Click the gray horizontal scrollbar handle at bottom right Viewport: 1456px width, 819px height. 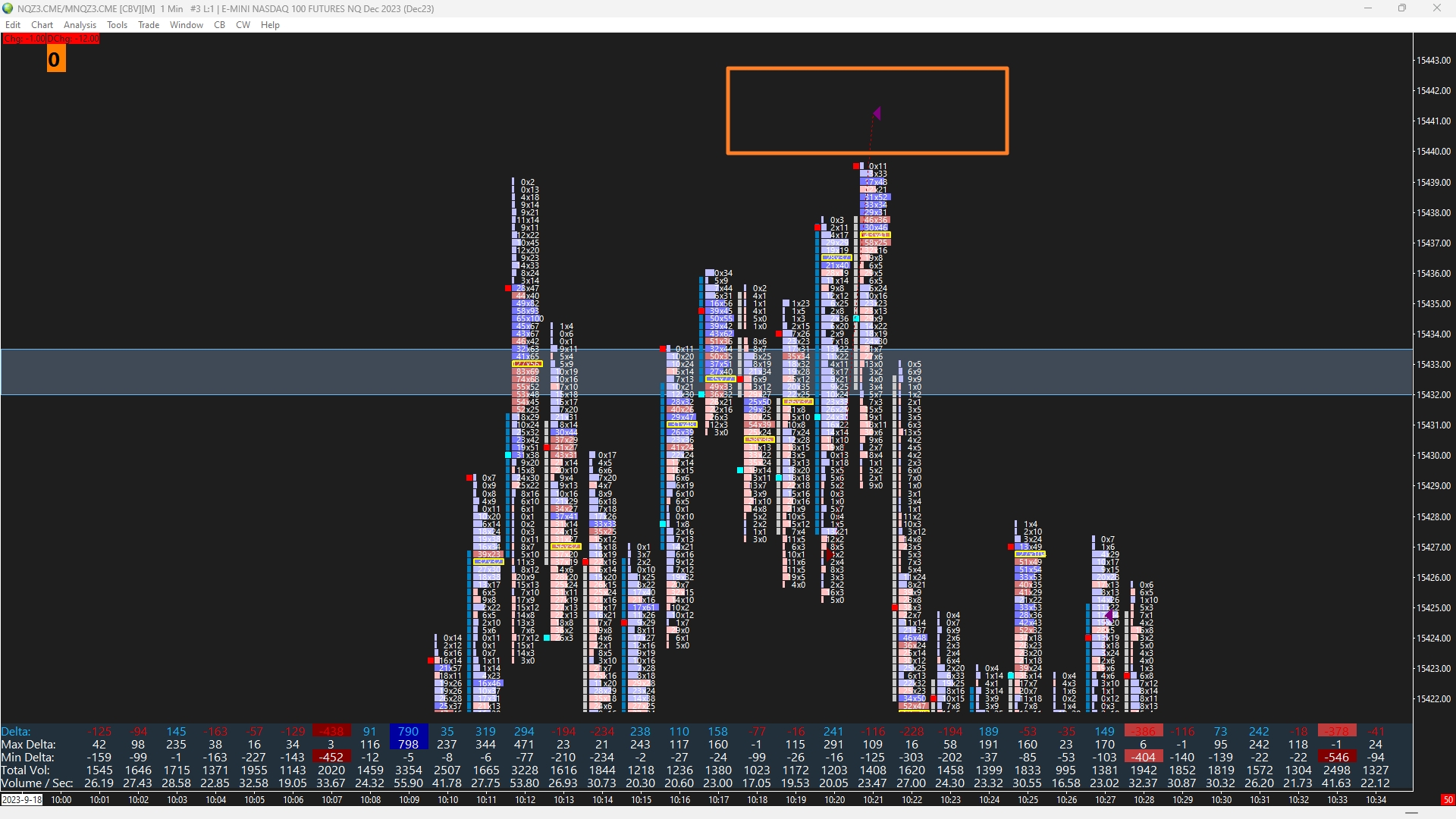tap(1410, 813)
